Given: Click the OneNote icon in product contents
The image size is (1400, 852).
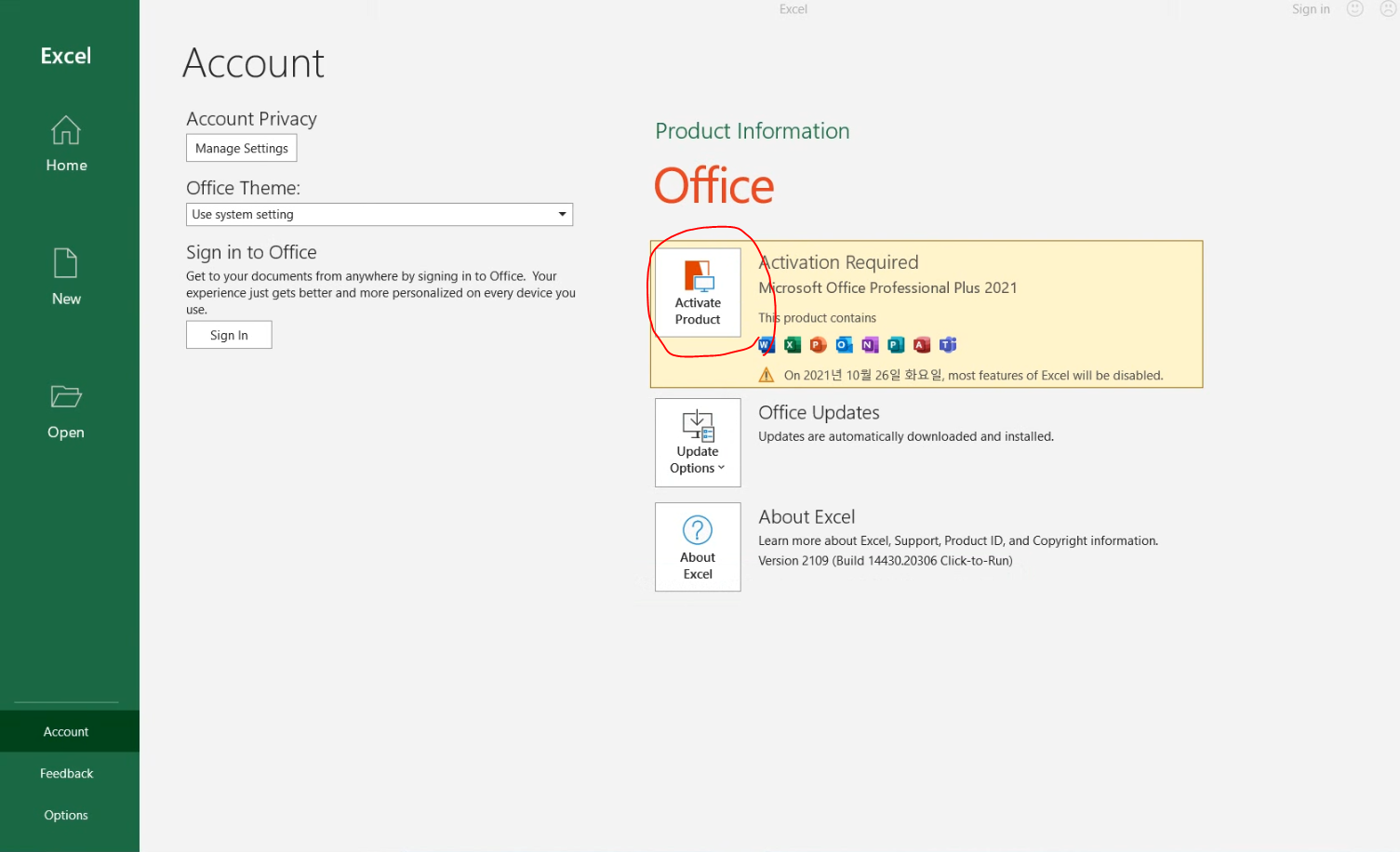Looking at the screenshot, I should click(x=871, y=345).
